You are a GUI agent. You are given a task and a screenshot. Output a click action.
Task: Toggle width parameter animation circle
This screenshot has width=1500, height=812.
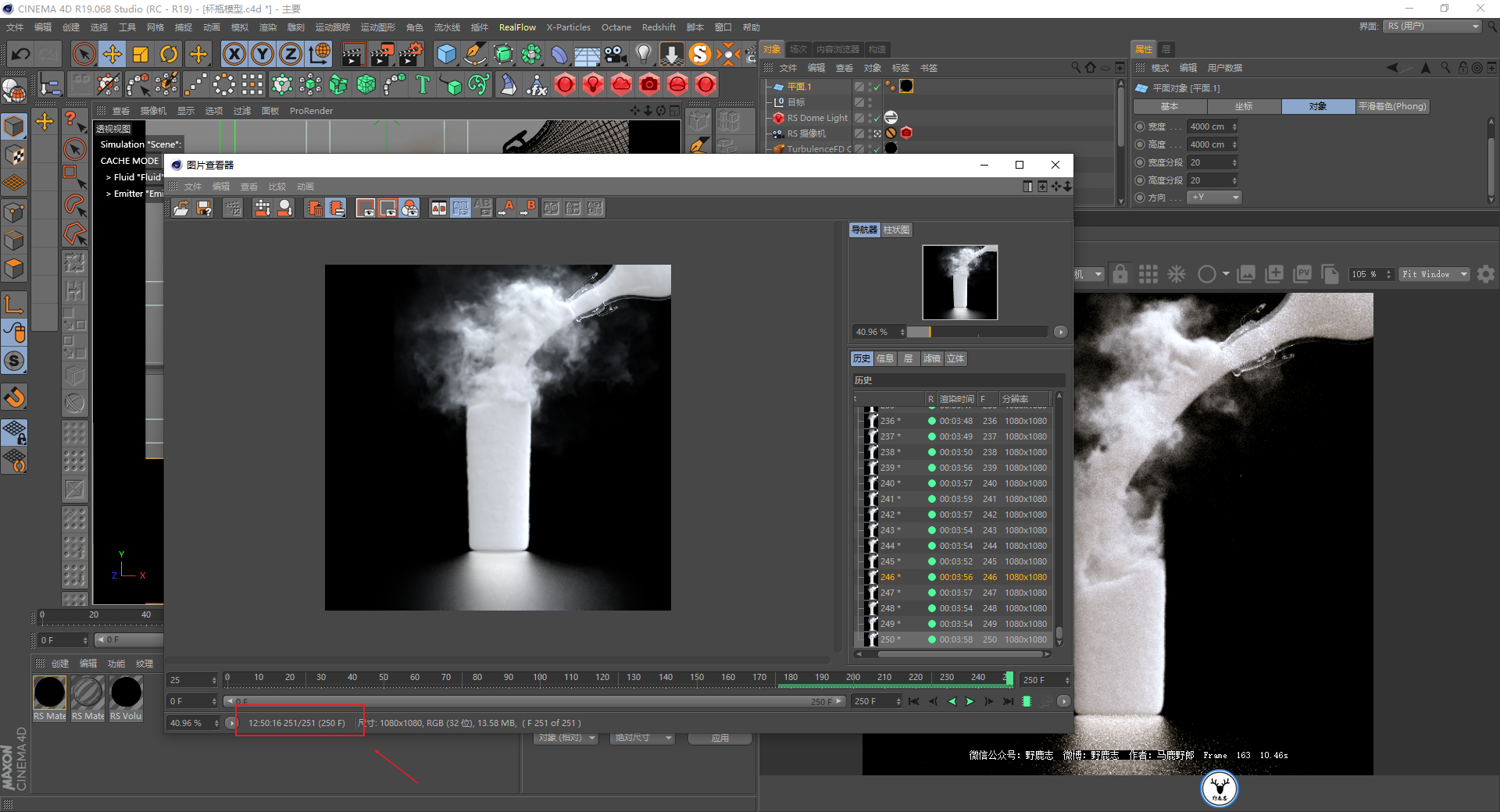[1140, 126]
